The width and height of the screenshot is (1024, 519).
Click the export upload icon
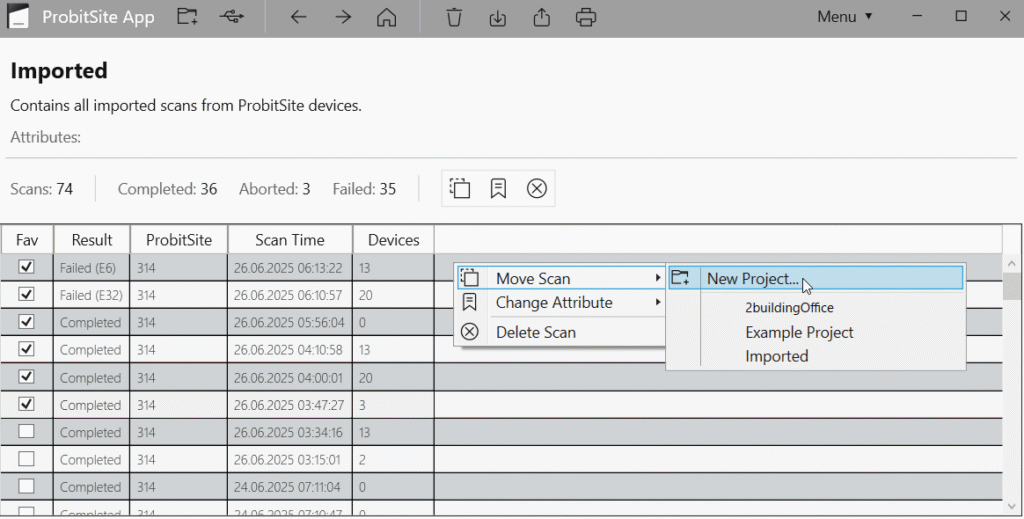(x=541, y=17)
